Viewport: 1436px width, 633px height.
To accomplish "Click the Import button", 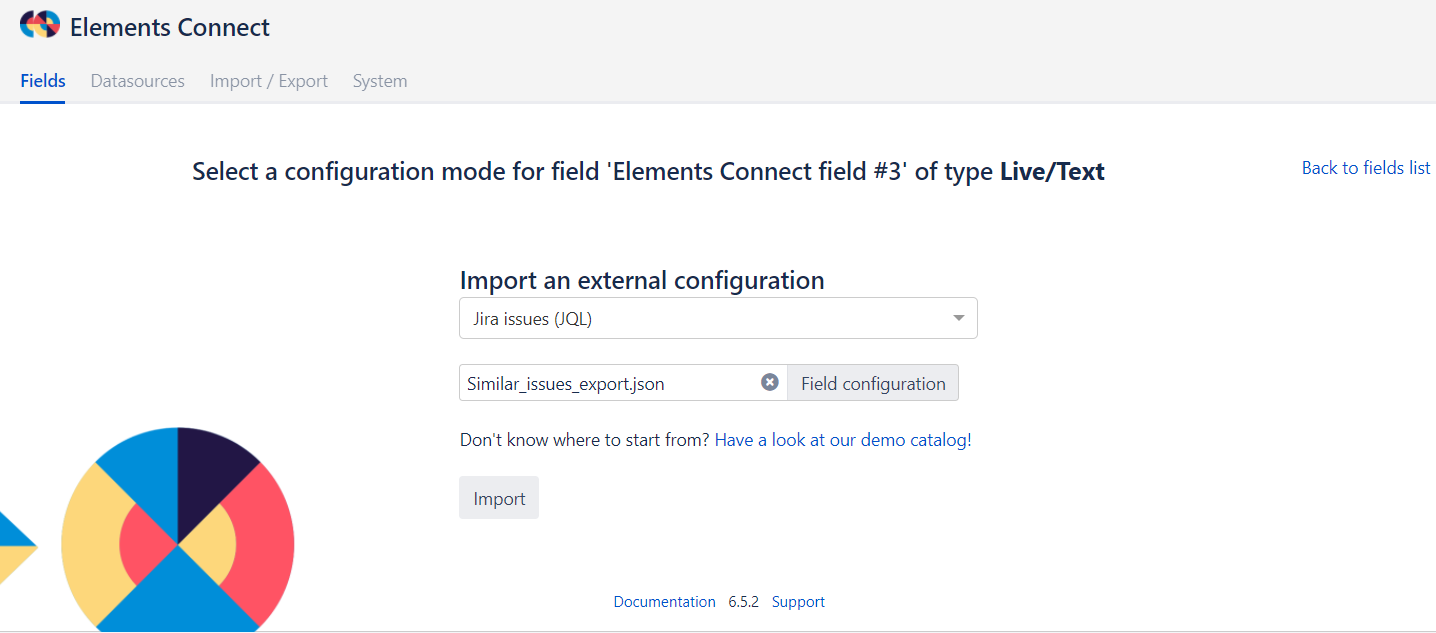I will click(x=499, y=498).
